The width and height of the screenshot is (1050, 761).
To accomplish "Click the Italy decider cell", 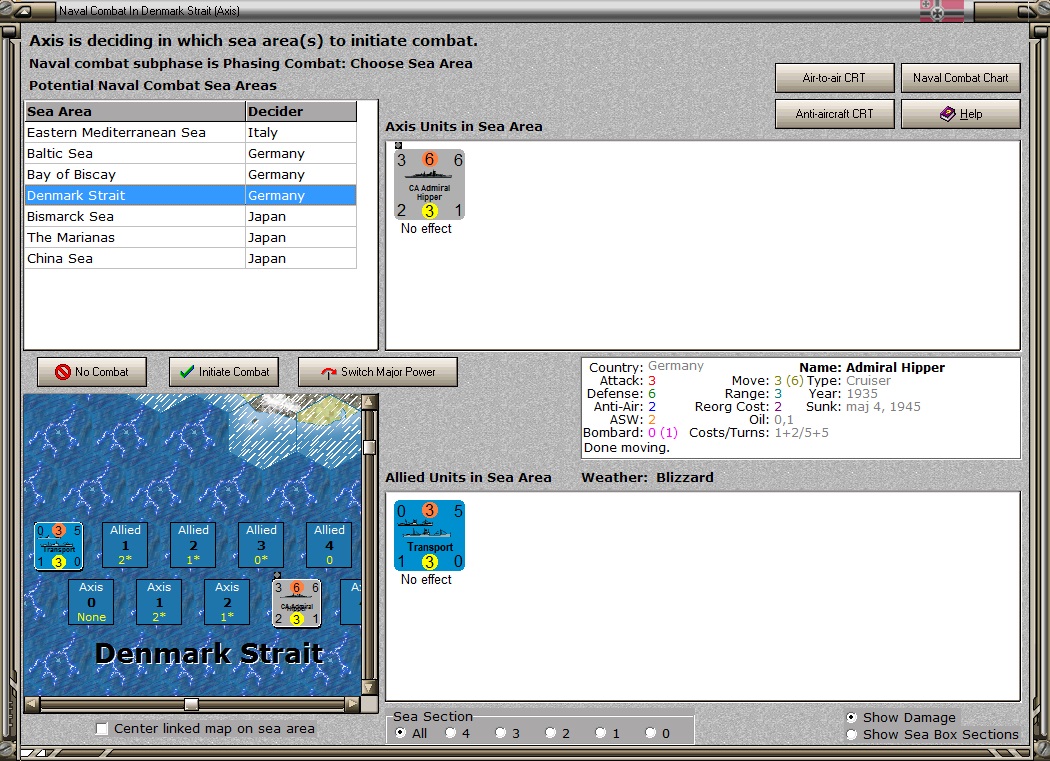I will (301, 133).
